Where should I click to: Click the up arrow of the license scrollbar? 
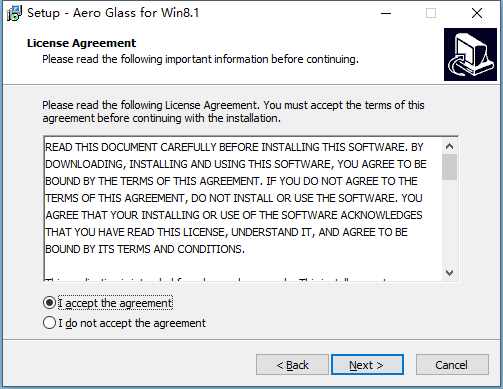[x=449, y=146]
